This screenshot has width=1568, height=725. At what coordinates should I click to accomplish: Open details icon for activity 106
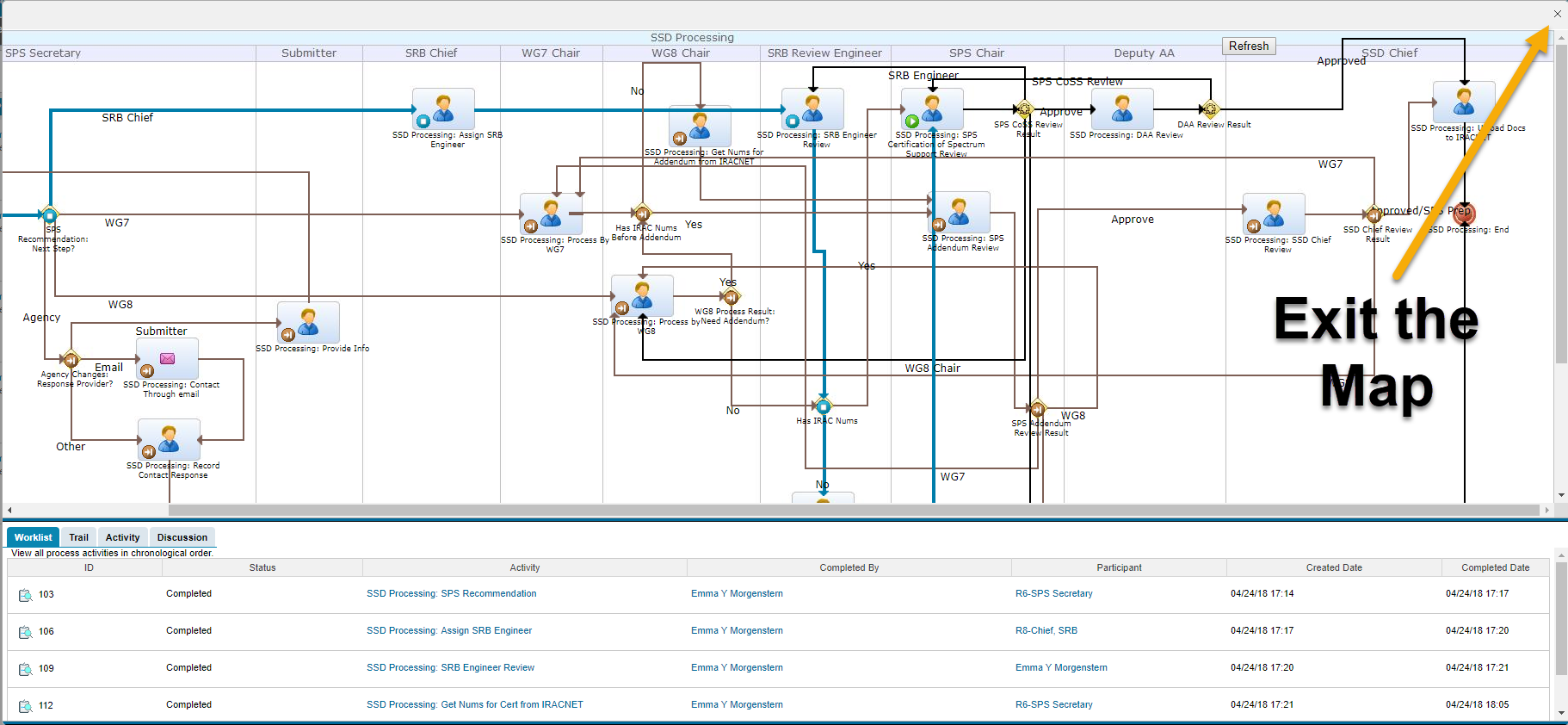pyautogui.click(x=26, y=632)
